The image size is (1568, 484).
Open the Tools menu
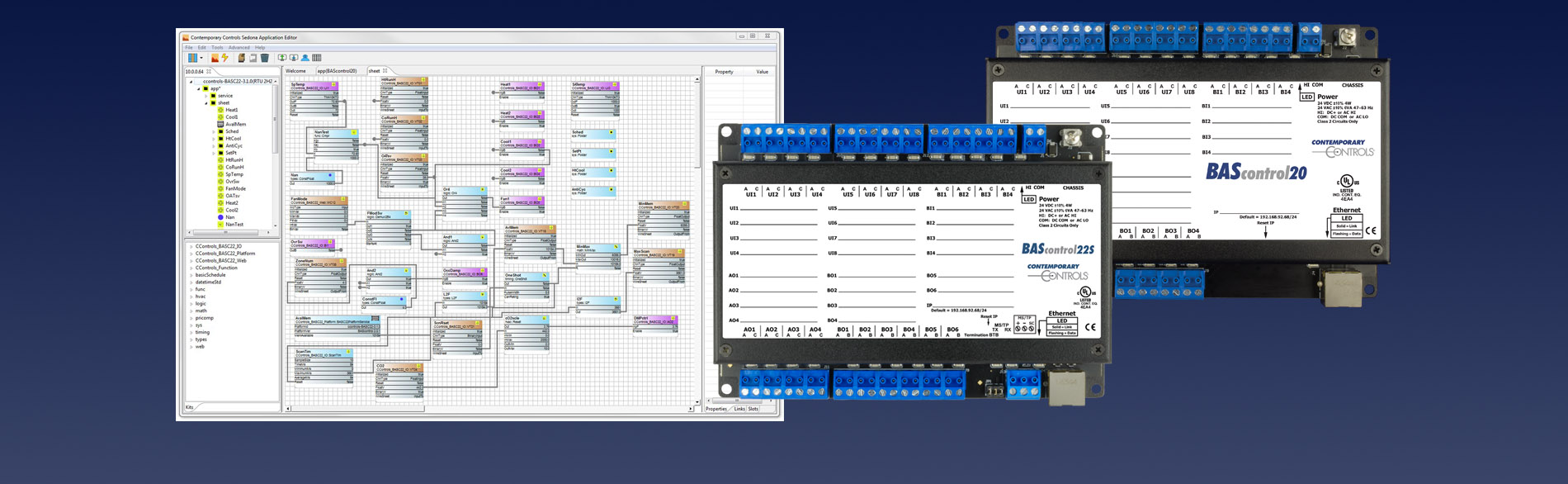tap(217, 48)
